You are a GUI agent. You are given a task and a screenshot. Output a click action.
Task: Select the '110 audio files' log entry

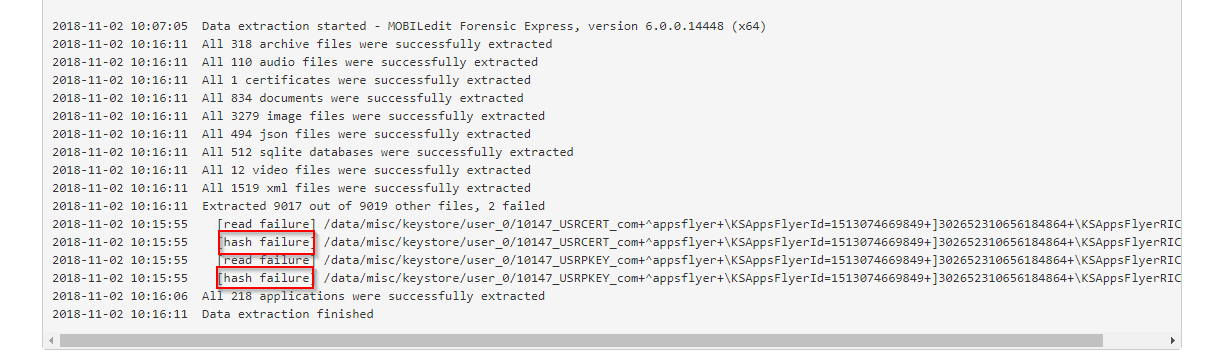(x=295, y=62)
